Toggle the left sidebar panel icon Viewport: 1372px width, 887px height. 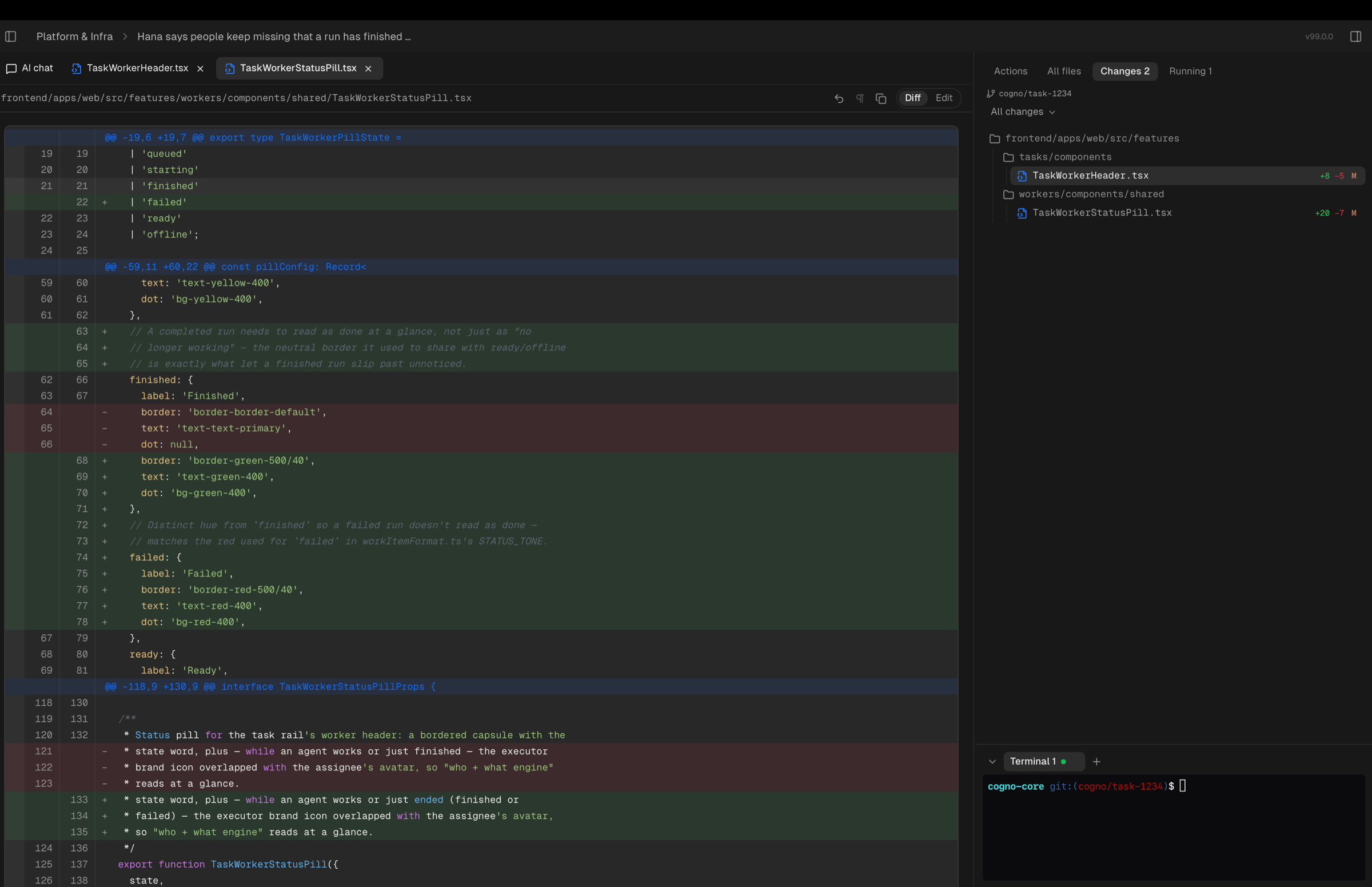coord(11,37)
